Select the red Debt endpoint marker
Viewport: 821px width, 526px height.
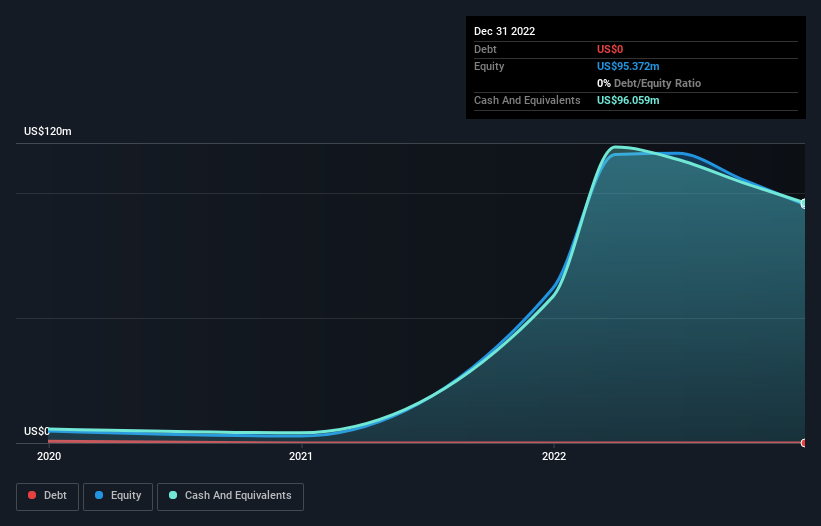click(804, 443)
